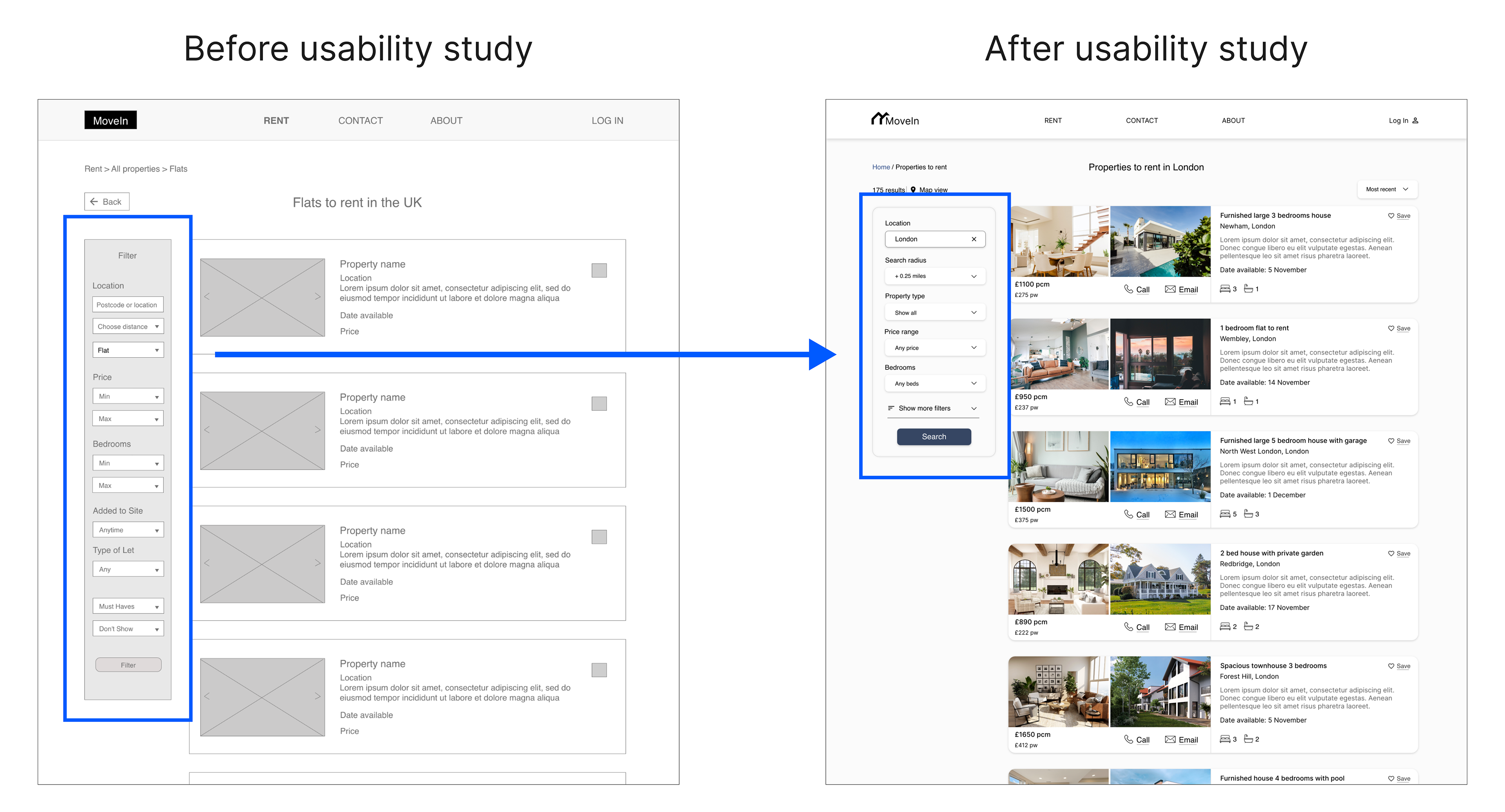Click the MoveIn house logo in the After design
Viewport: 1505px width, 812px height.
tap(894, 119)
